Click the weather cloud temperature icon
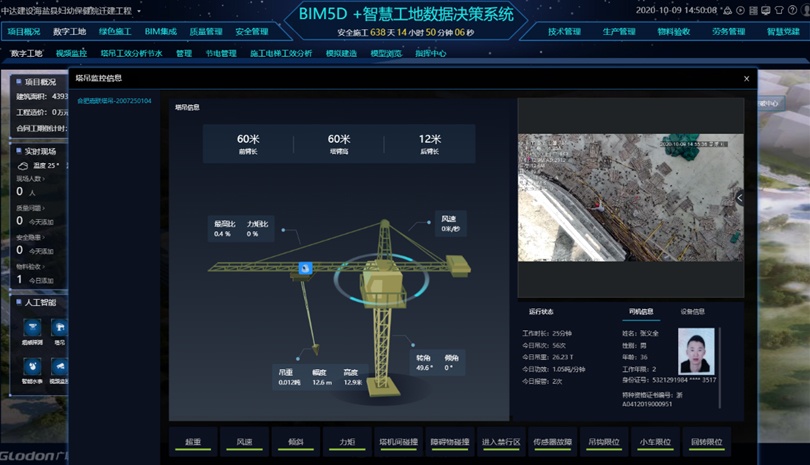The width and height of the screenshot is (810, 465). coord(23,165)
